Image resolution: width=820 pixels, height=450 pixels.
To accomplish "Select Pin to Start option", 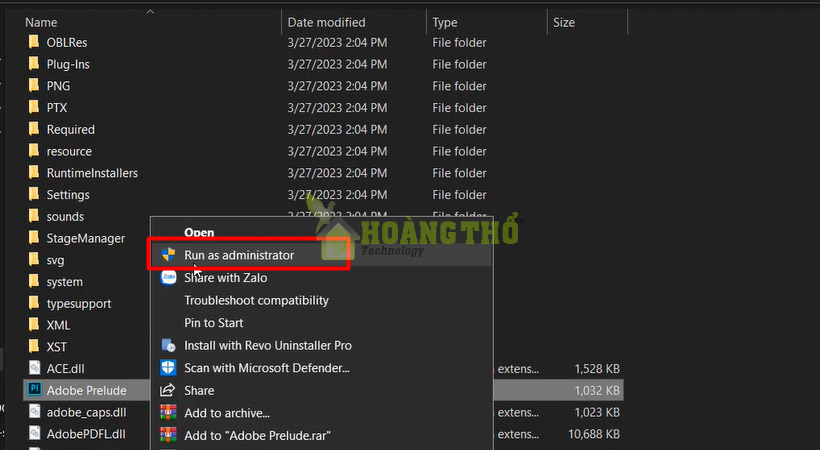I will pos(213,323).
